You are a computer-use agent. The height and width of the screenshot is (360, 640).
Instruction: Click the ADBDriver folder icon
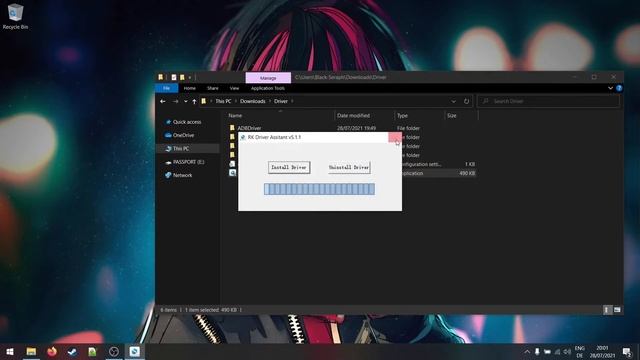232,128
